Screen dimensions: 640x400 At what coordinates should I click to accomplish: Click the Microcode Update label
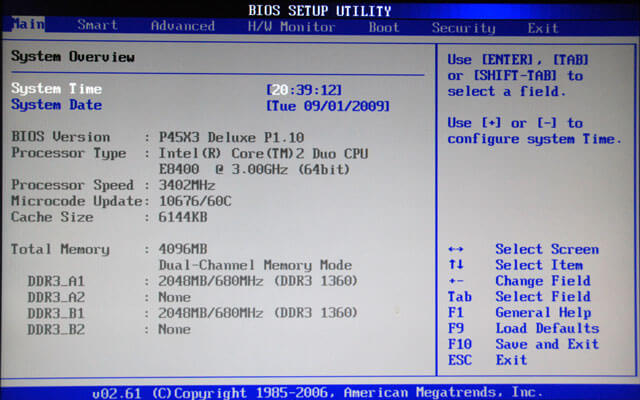[x=76, y=201]
